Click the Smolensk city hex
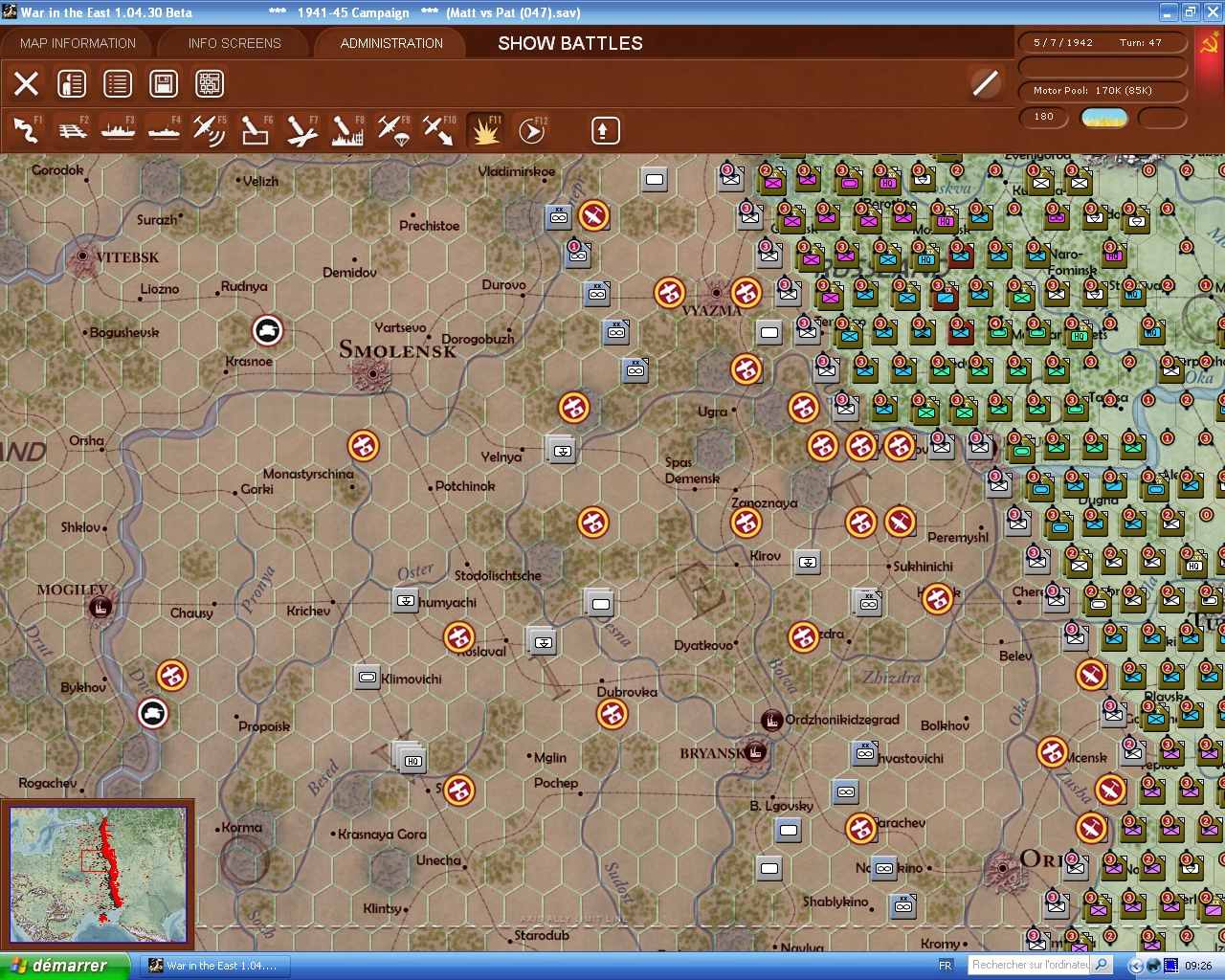1225x980 pixels. (370, 374)
